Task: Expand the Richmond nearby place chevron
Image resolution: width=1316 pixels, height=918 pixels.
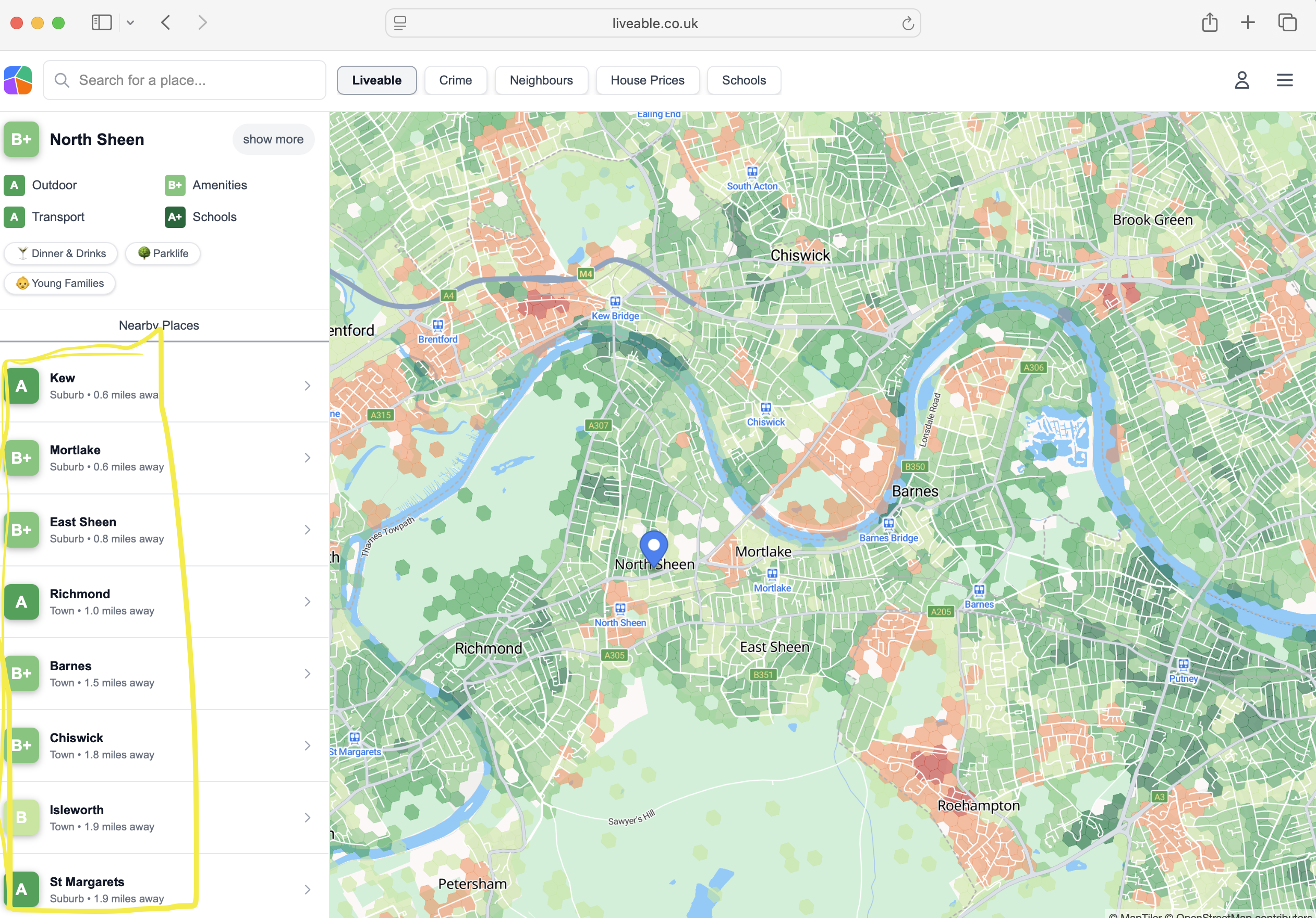Action: [x=308, y=601]
